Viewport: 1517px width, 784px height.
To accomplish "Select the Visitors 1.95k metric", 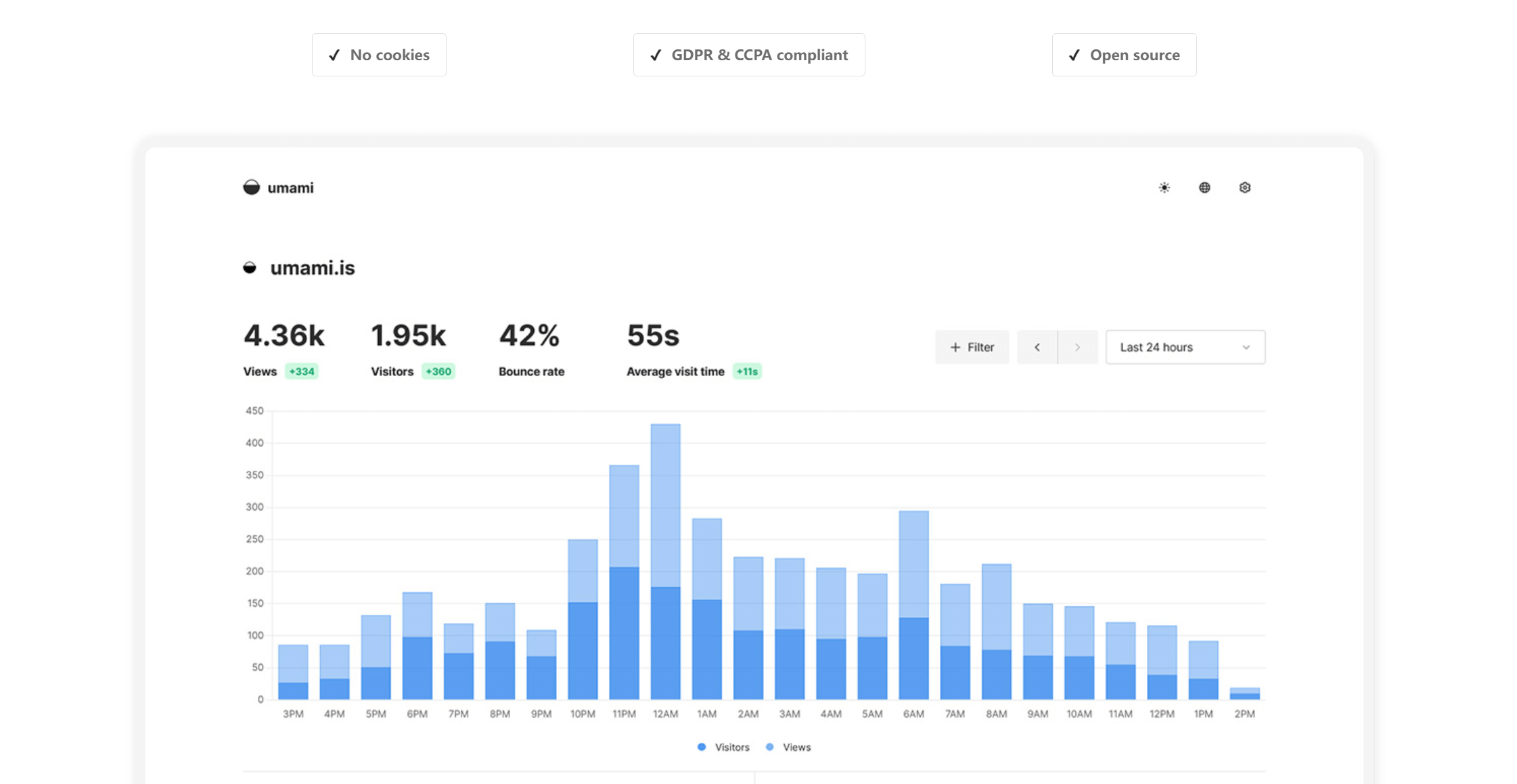I will click(408, 336).
